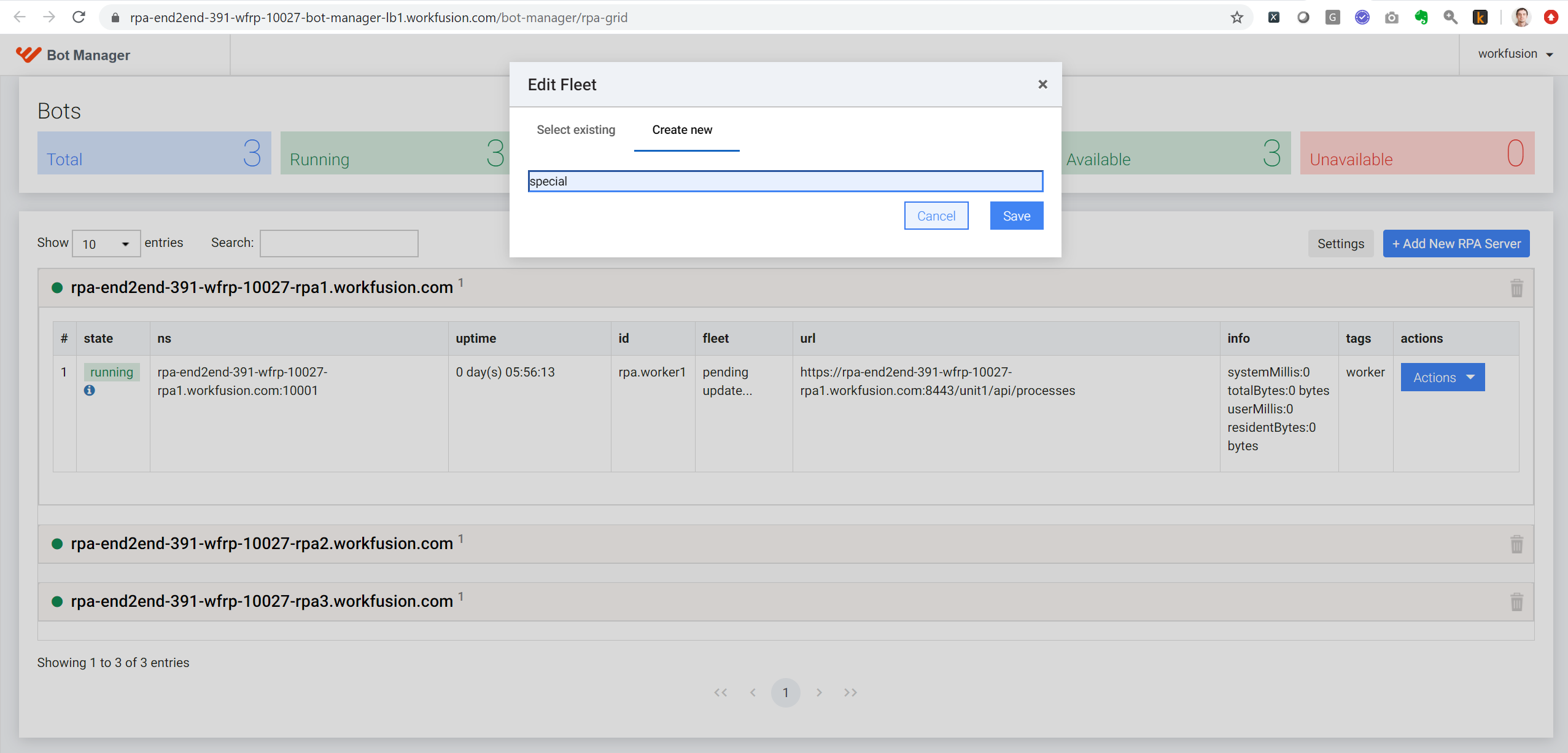Go to the last page of results
The width and height of the screenshot is (1568, 753).
point(850,693)
